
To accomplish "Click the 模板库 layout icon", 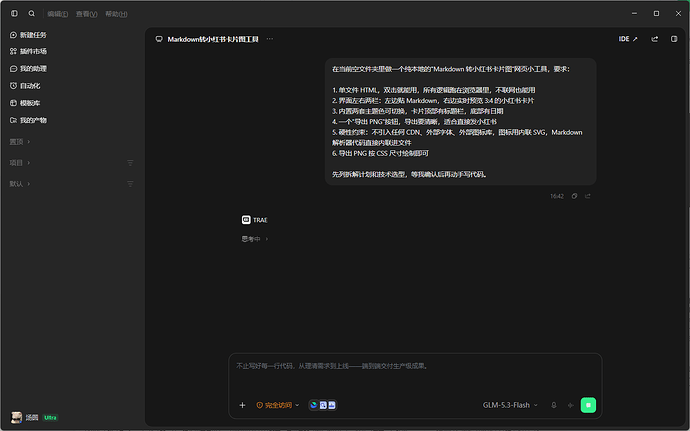I will 13,103.
